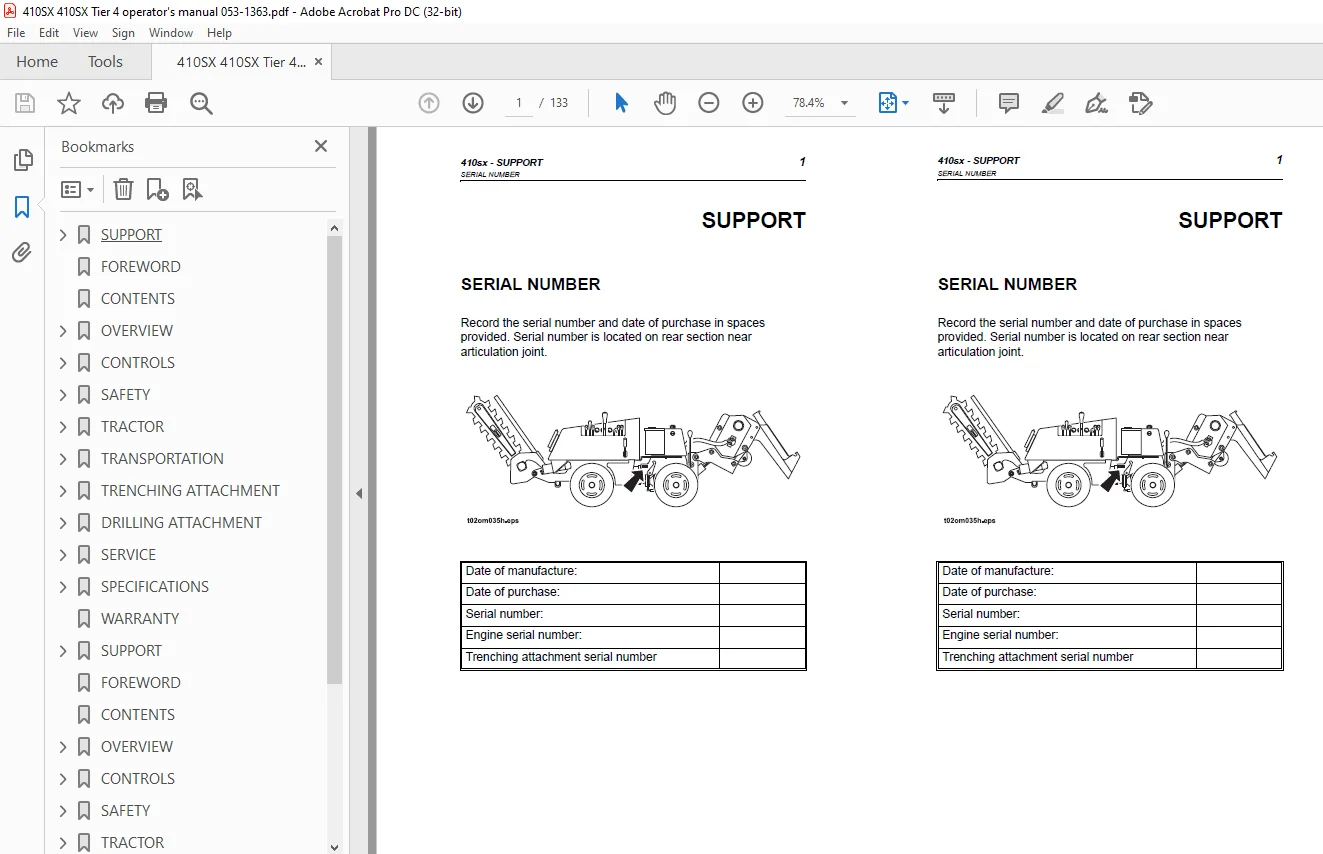Expand the TRENCHING ATTACHMENT bookmark
Screen dimensions: 1323x854
pos(63,491)
